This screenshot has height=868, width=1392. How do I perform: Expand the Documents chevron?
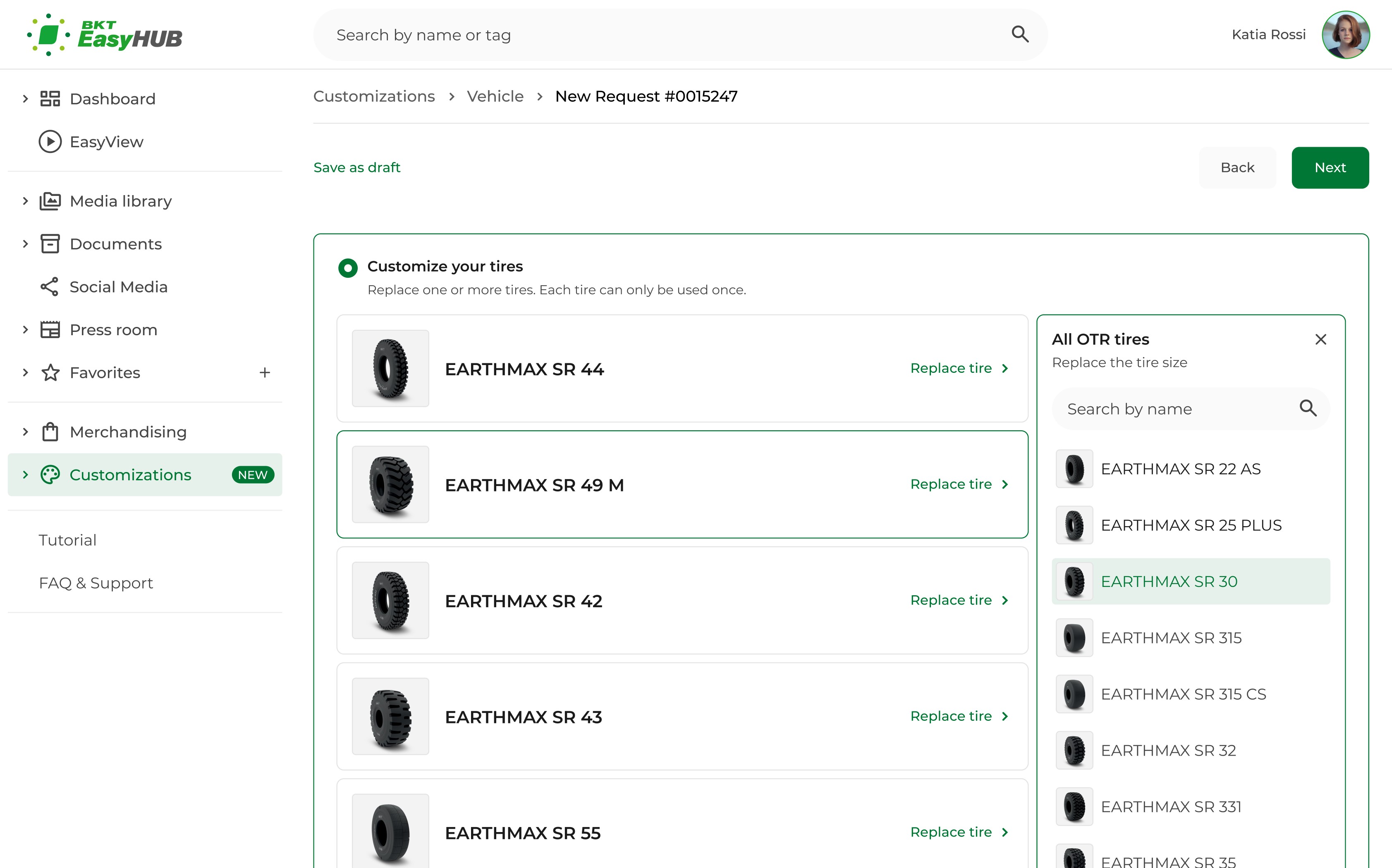point(25,244)
